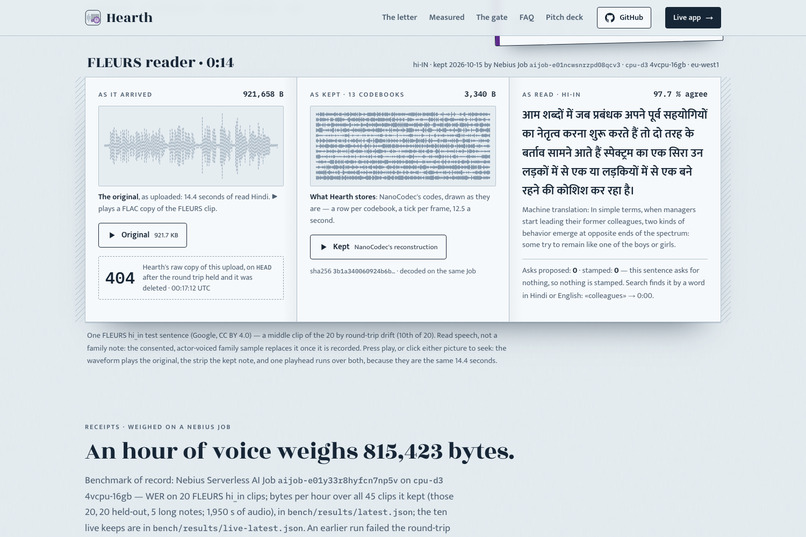Select the '921,658 B' size value
This screenshot has width=806, height=537.
(263, 94)
